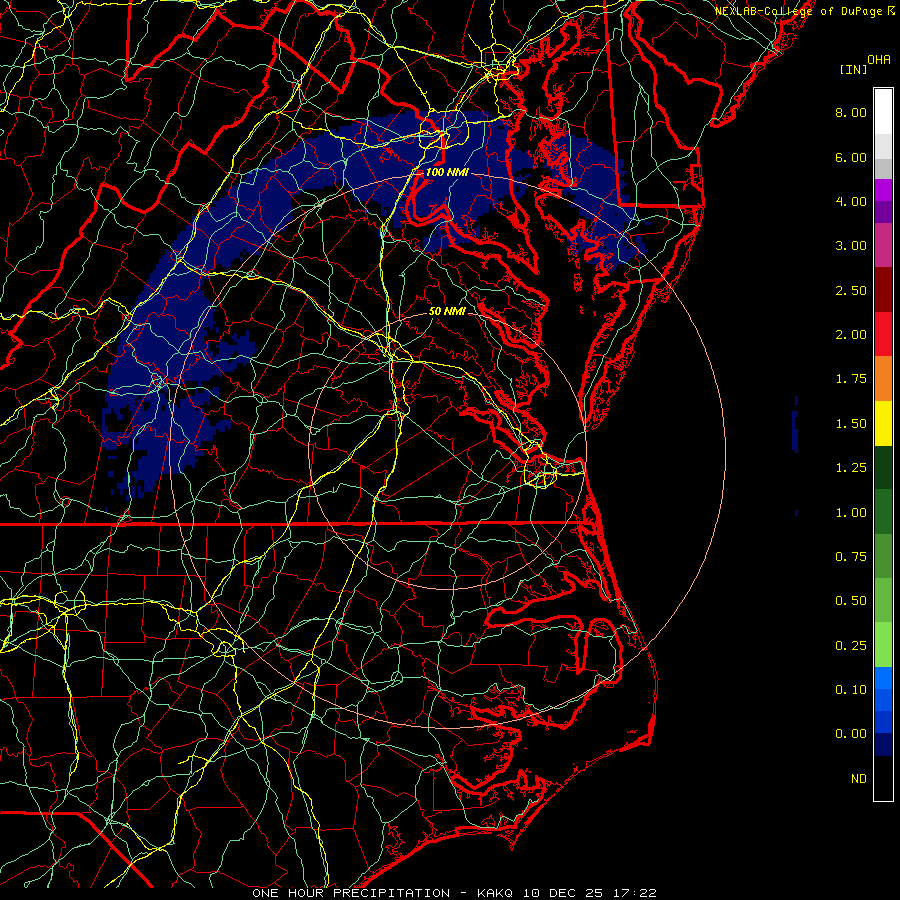
Task: Click the 8.00 scale value
Action: (851, 112)
